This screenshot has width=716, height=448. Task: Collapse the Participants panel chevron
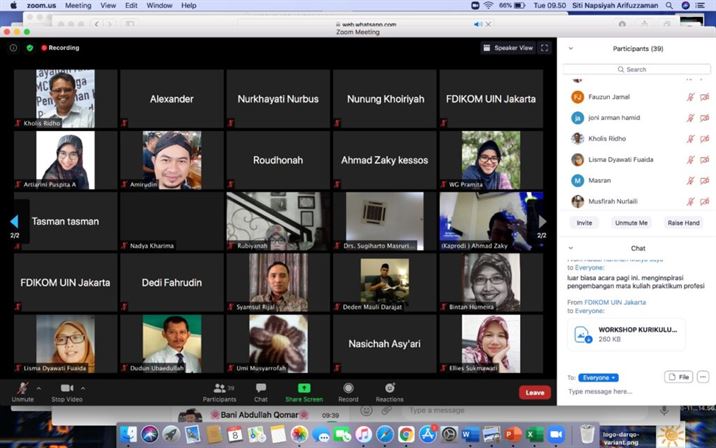[x=569, y=48]
